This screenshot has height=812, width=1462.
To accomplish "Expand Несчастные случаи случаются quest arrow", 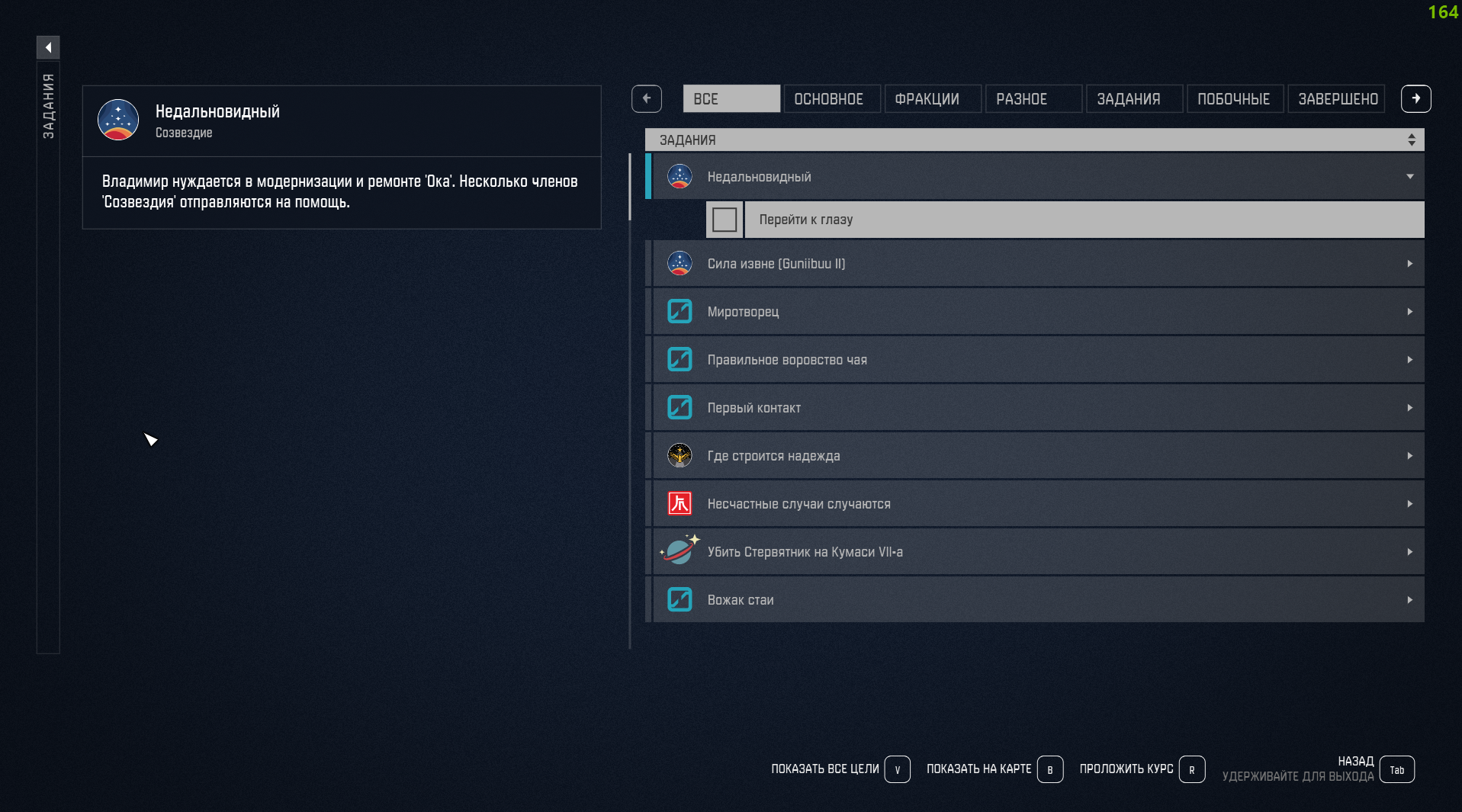I will point(1410,503).
